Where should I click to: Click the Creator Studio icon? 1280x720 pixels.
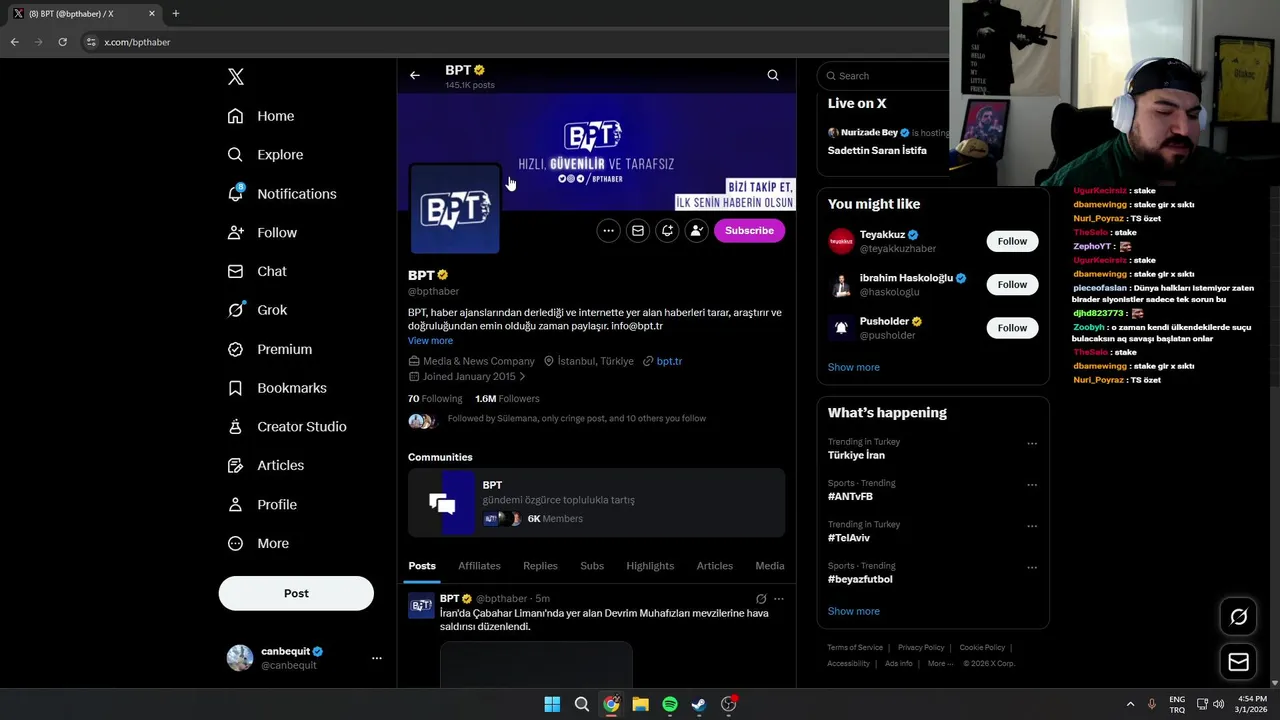235,427
